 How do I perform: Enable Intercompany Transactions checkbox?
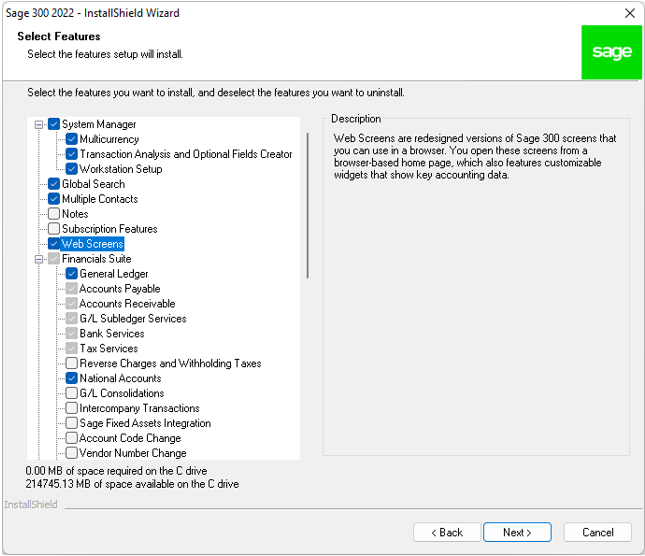(x=72, y=409)
